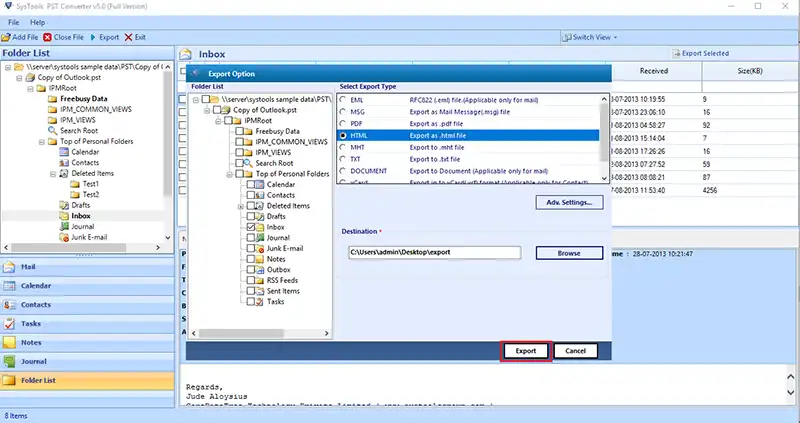Screen dimensions: 800x423
Task: Click the Size(KB) column header
Action: pyautogui.click(x=750, y=71)
